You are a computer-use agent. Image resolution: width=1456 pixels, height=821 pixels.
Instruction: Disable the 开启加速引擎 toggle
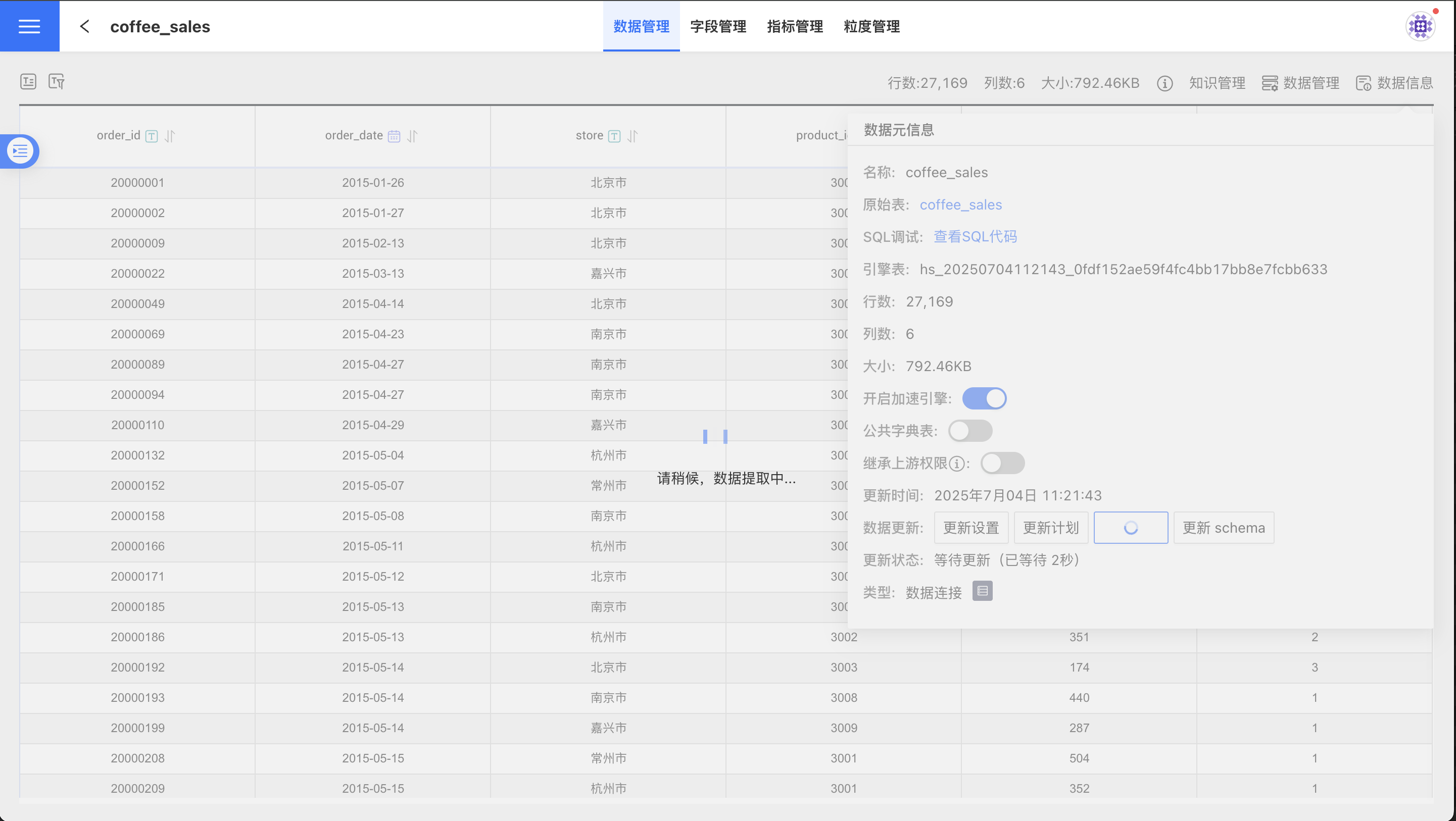tap(984, 398)
